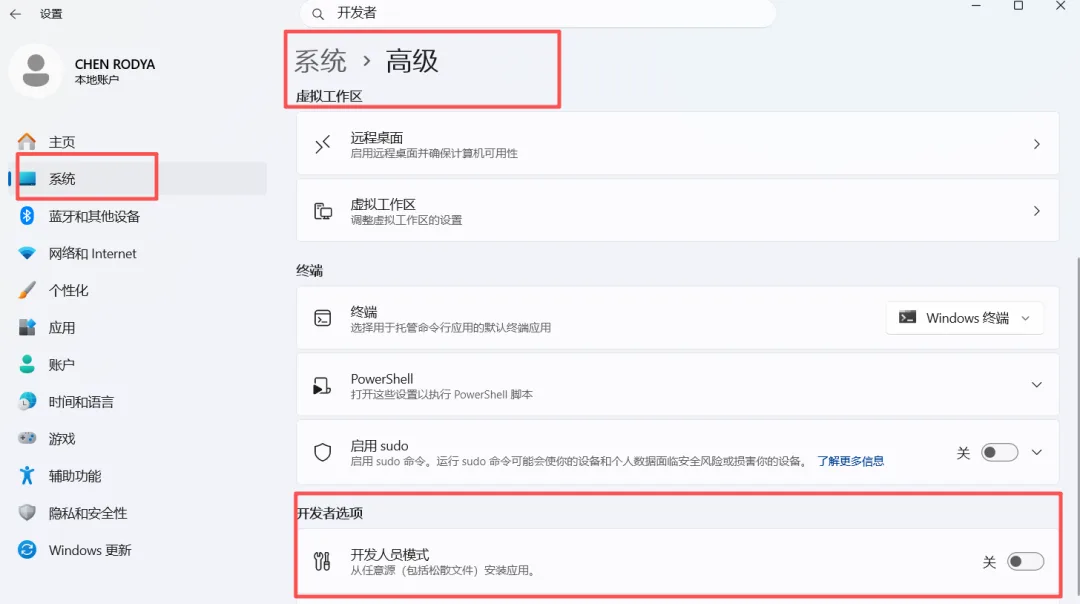Click the 开发者 search input field
This screenshot has height=604, width=1080.
tap(538, 13)
